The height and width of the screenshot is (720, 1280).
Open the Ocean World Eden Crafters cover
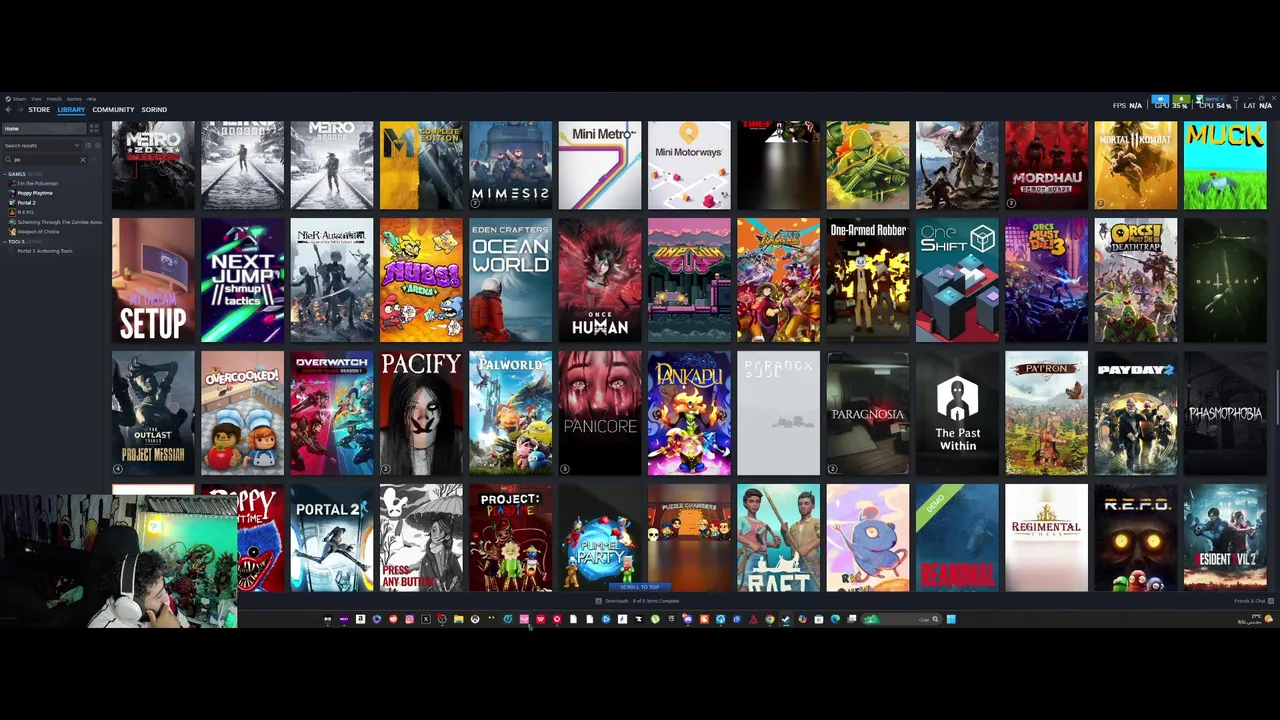coord(510,280)
